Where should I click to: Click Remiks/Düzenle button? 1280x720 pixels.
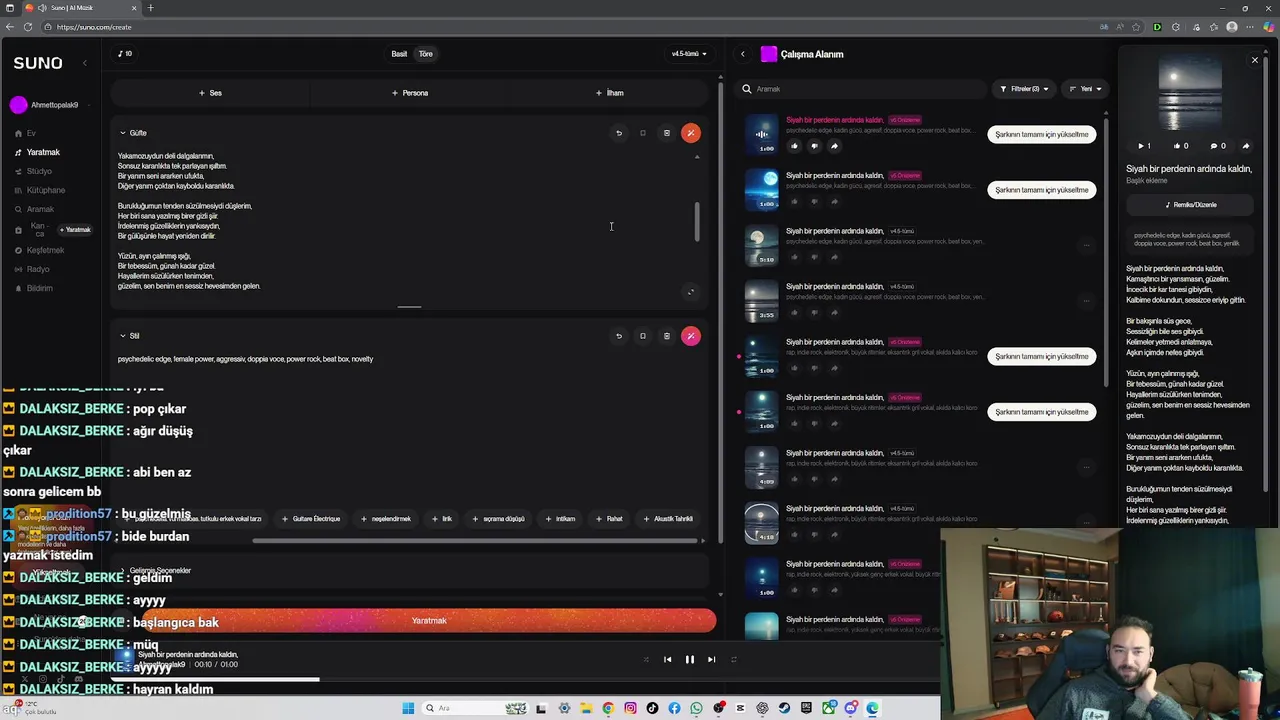click(1190, 205)
